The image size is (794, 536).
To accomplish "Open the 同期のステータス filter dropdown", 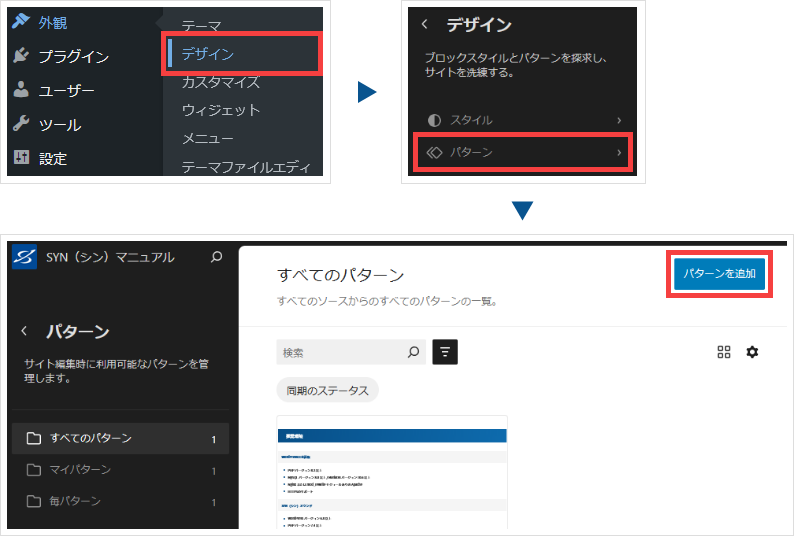I will [327, 390].
